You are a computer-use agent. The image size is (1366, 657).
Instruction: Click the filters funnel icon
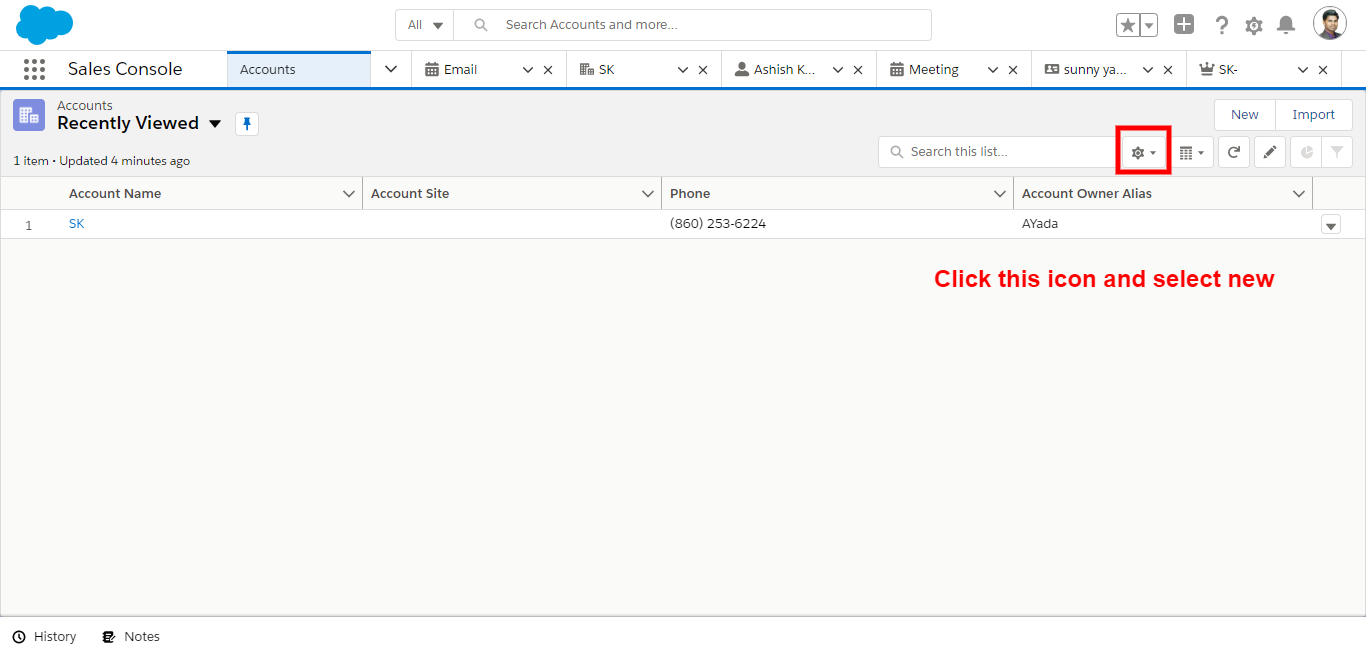(1337, 152)
